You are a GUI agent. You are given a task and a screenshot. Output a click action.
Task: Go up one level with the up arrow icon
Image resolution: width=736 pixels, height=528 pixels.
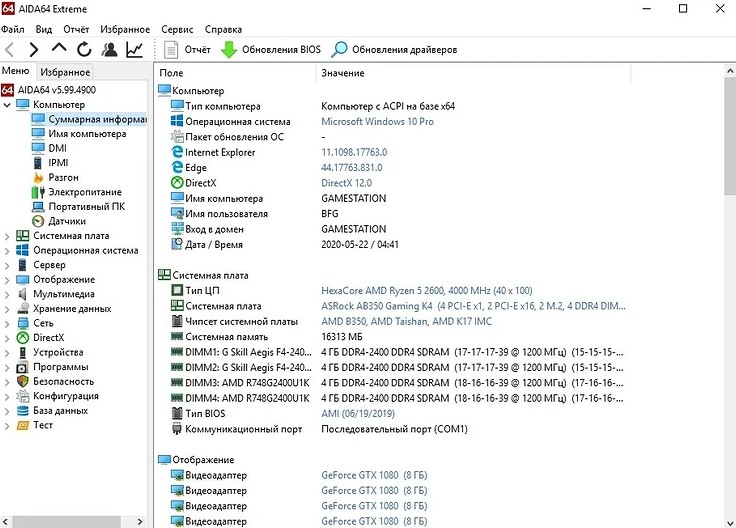pos(59,48)
